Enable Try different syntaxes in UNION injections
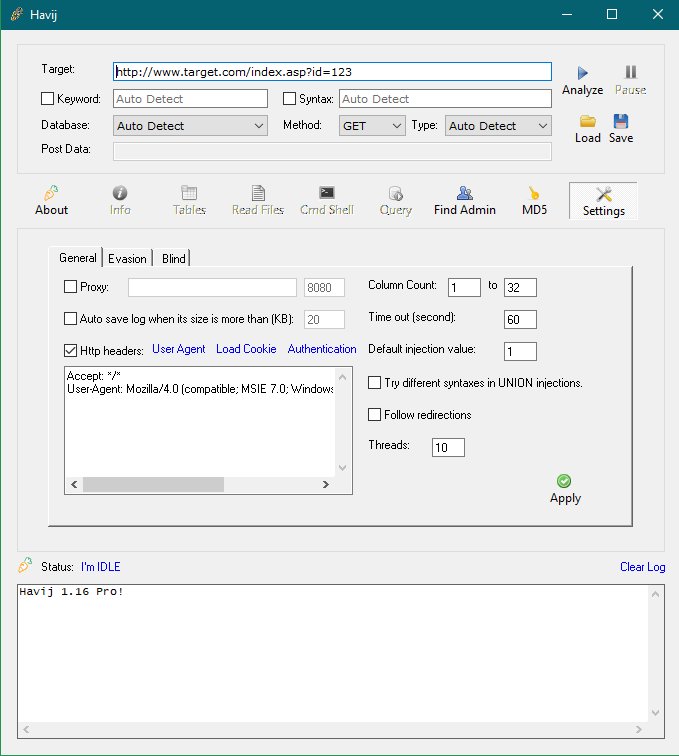Viewport: 679px width, 756px height. coord(374,382)
